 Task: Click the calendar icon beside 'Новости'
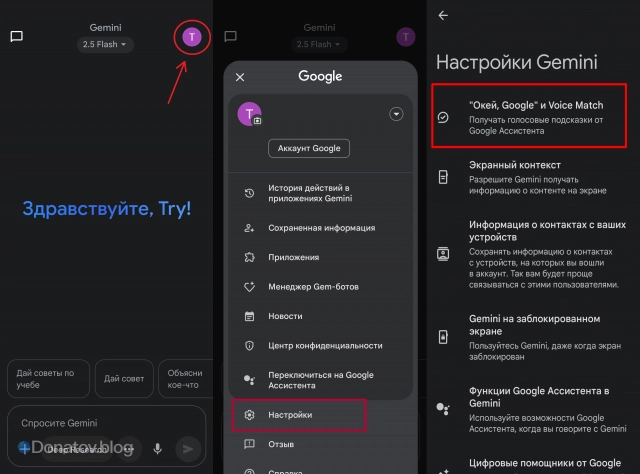[249, 316]
